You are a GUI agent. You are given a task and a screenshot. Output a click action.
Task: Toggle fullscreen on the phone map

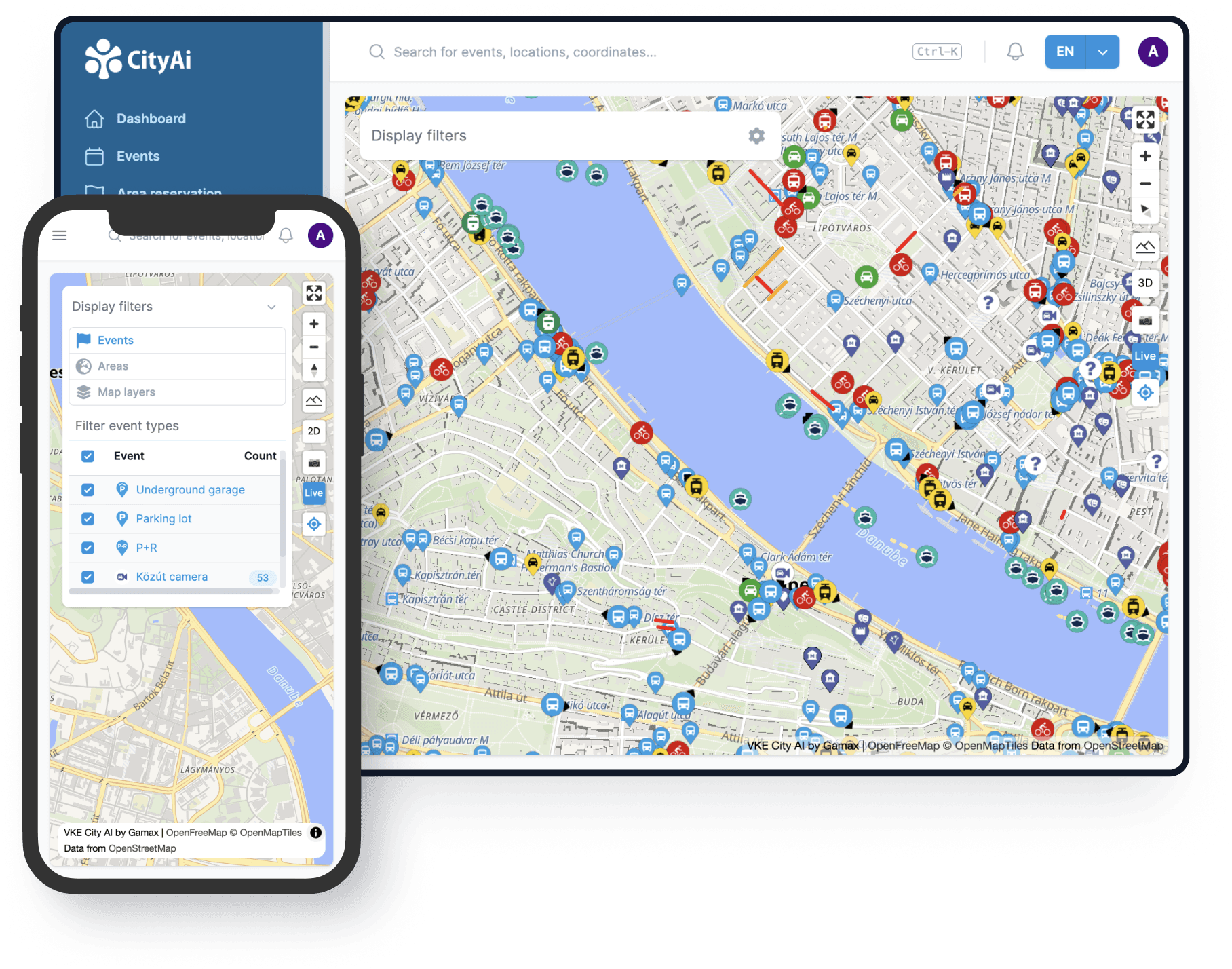point(314,293)
